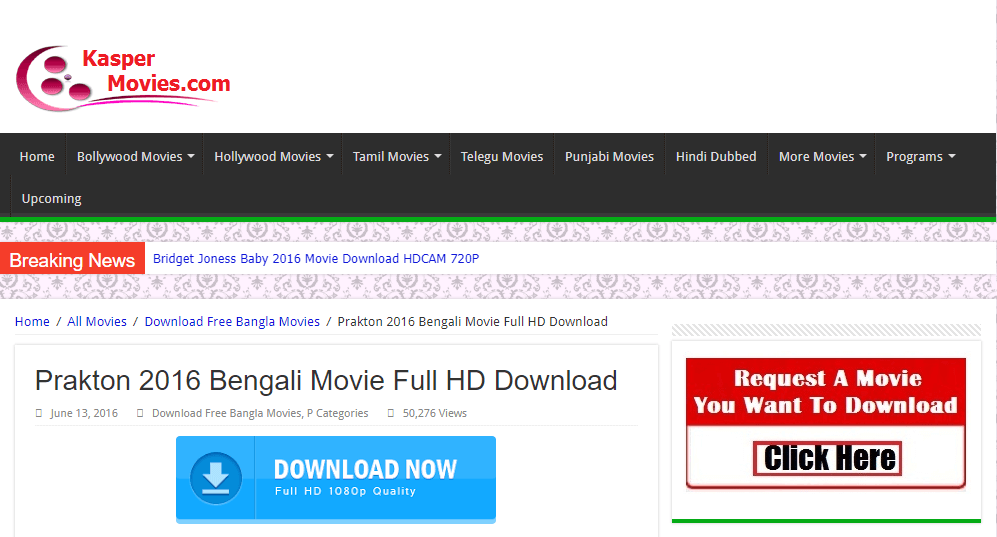Click the category icon before Download Free Bangla Movies
Screen dimensions: 997x537
point(140,413)
